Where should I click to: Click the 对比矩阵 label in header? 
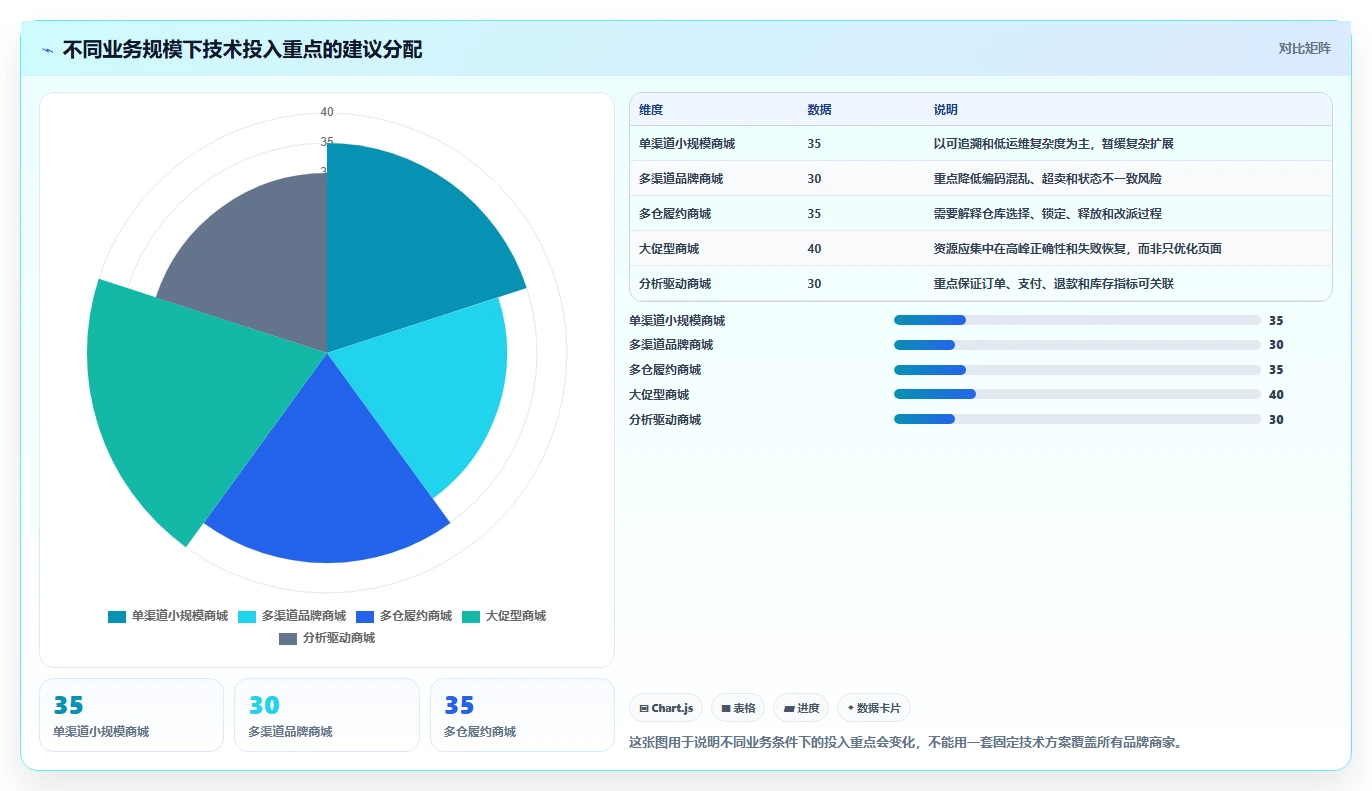[1304, 48]
